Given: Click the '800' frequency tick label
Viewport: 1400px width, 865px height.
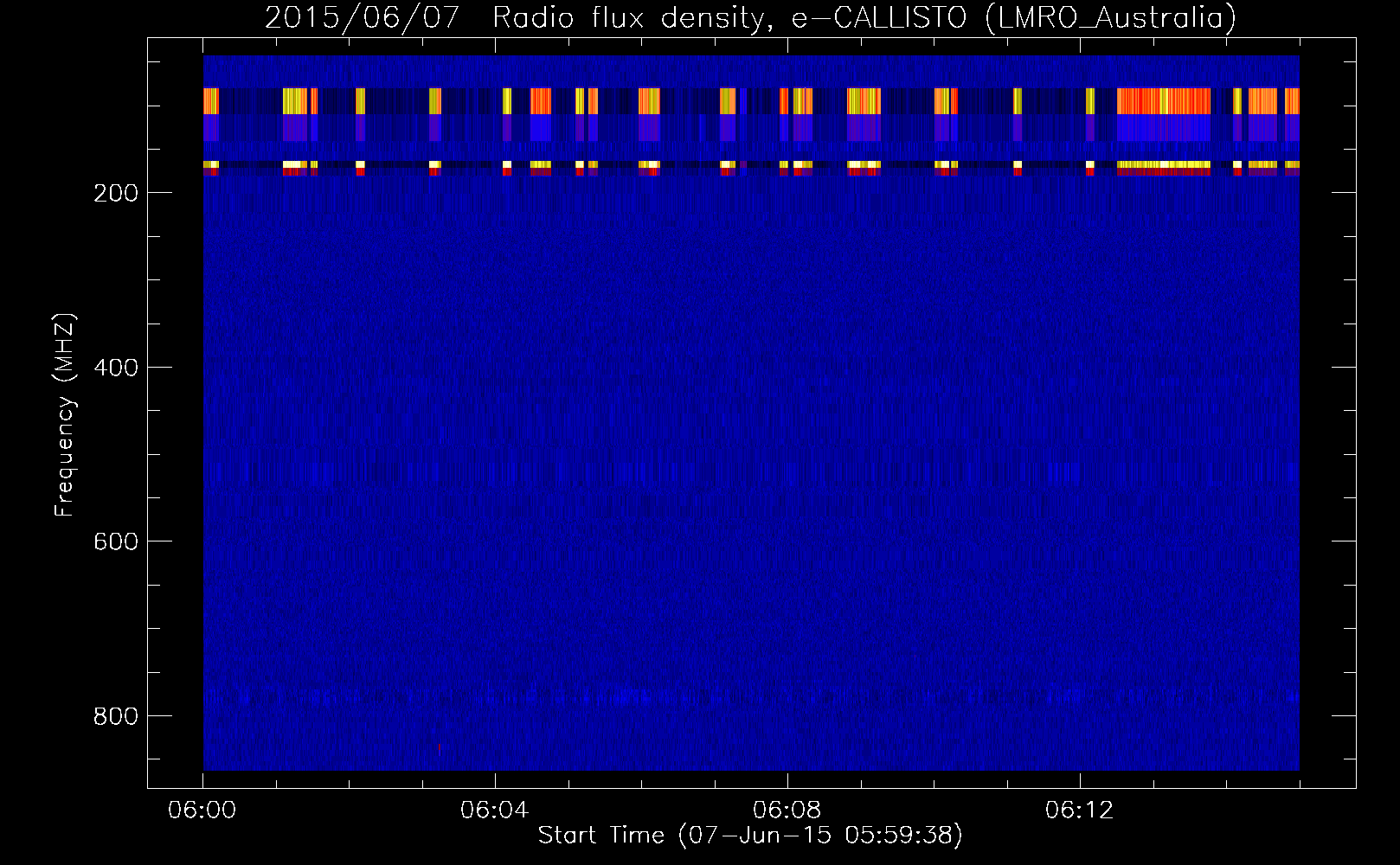Looking at the screenshot, I should tap(116, 716).
